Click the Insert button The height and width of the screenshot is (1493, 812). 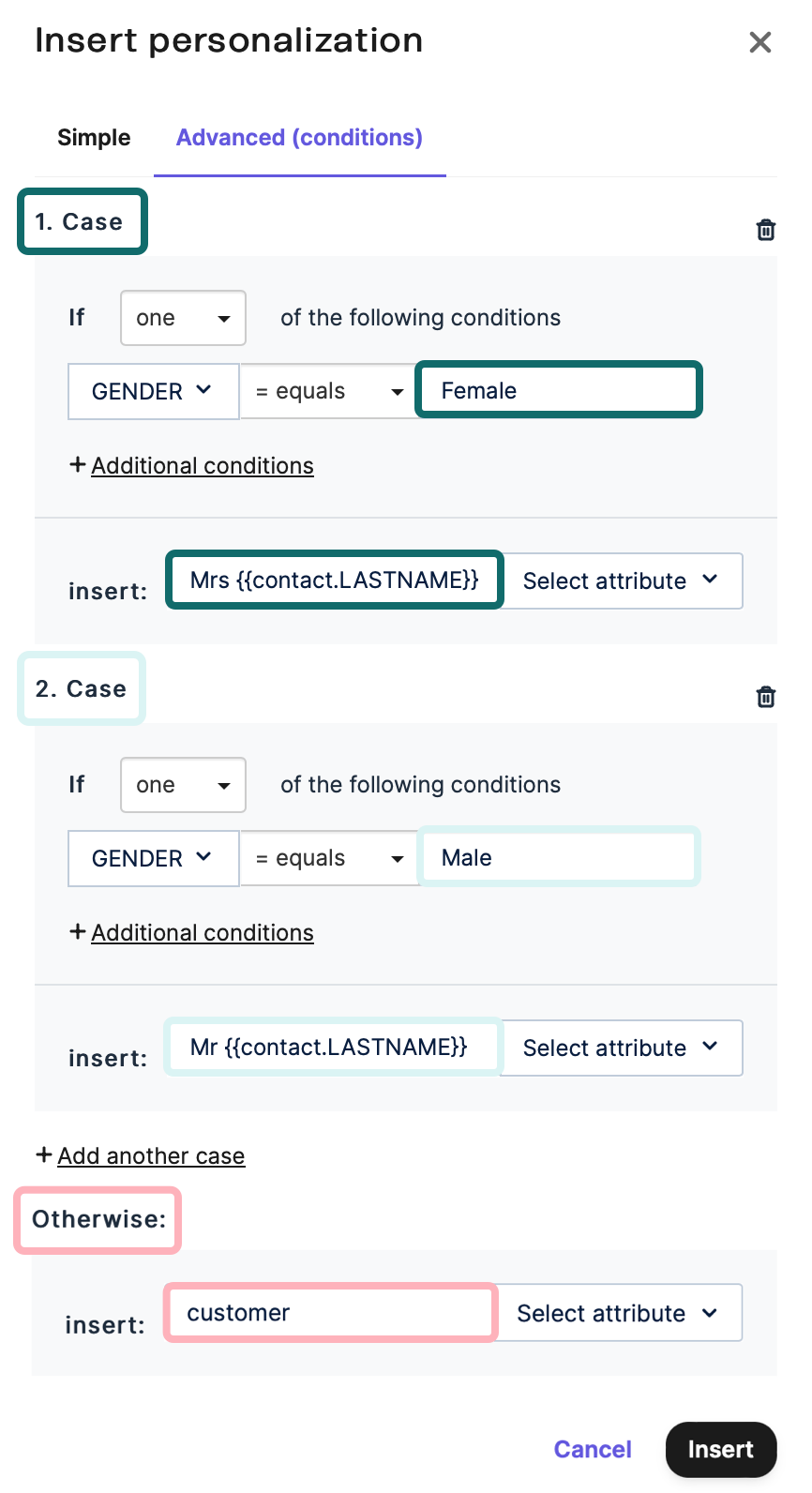pyautogui.click(x=720, y=1449)
